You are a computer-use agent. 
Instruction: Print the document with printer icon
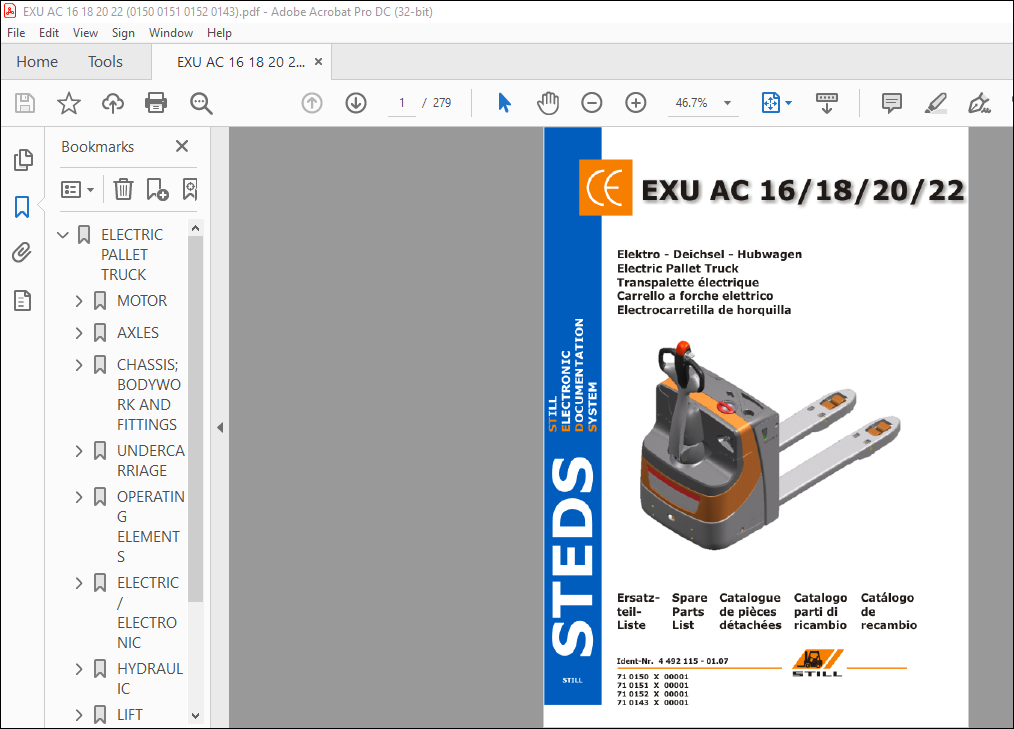pos(156,103)
